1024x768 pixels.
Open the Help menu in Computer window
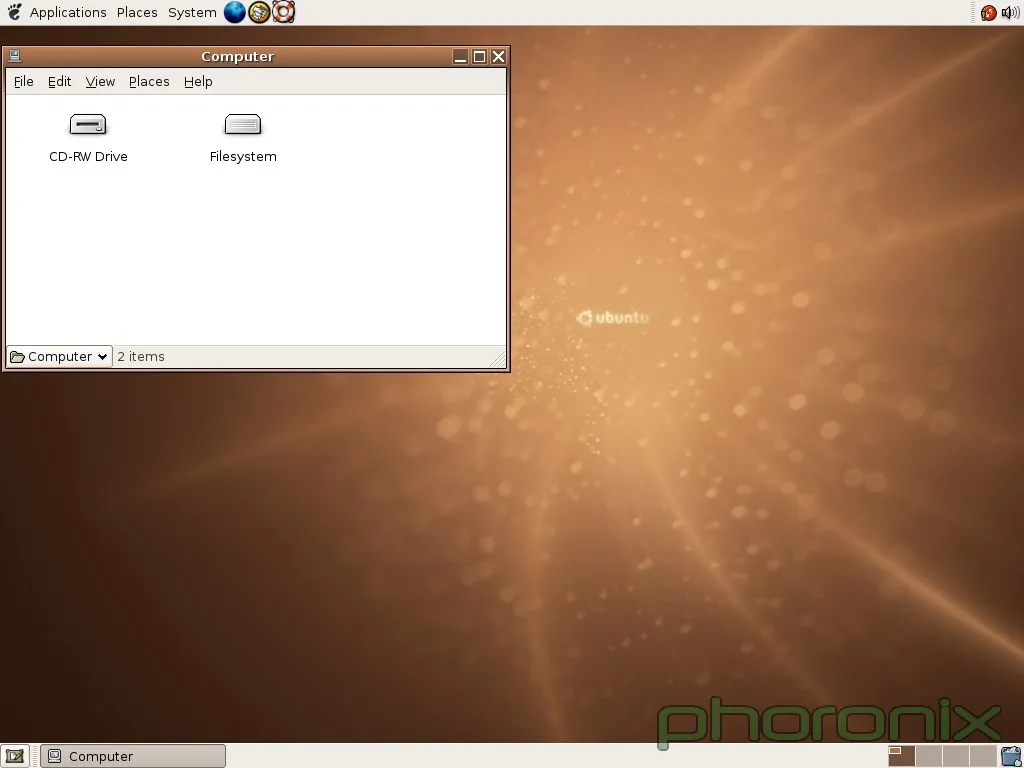point(198,82)
